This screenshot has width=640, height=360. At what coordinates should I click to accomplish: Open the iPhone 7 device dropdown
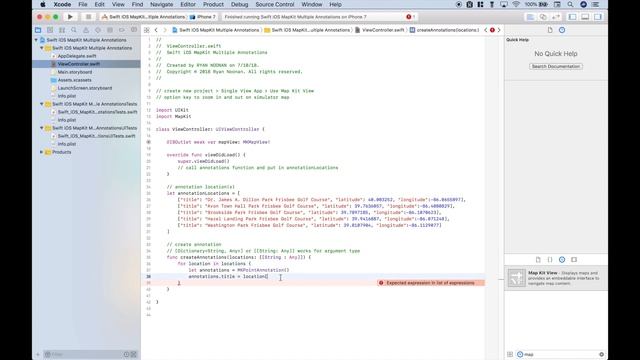tap(203, 17)
